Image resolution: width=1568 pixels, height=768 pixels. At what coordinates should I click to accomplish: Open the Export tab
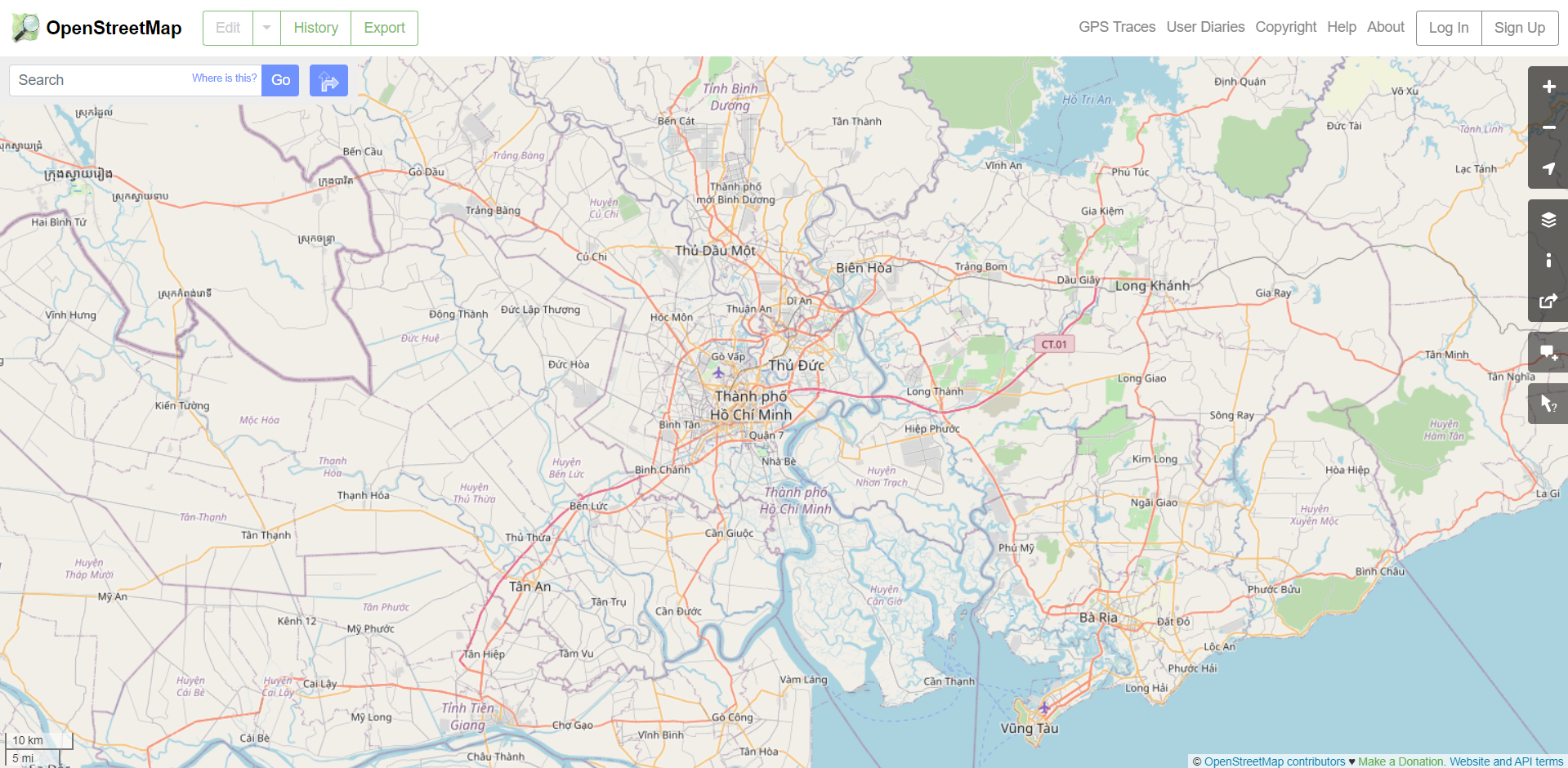click(384, 28)
